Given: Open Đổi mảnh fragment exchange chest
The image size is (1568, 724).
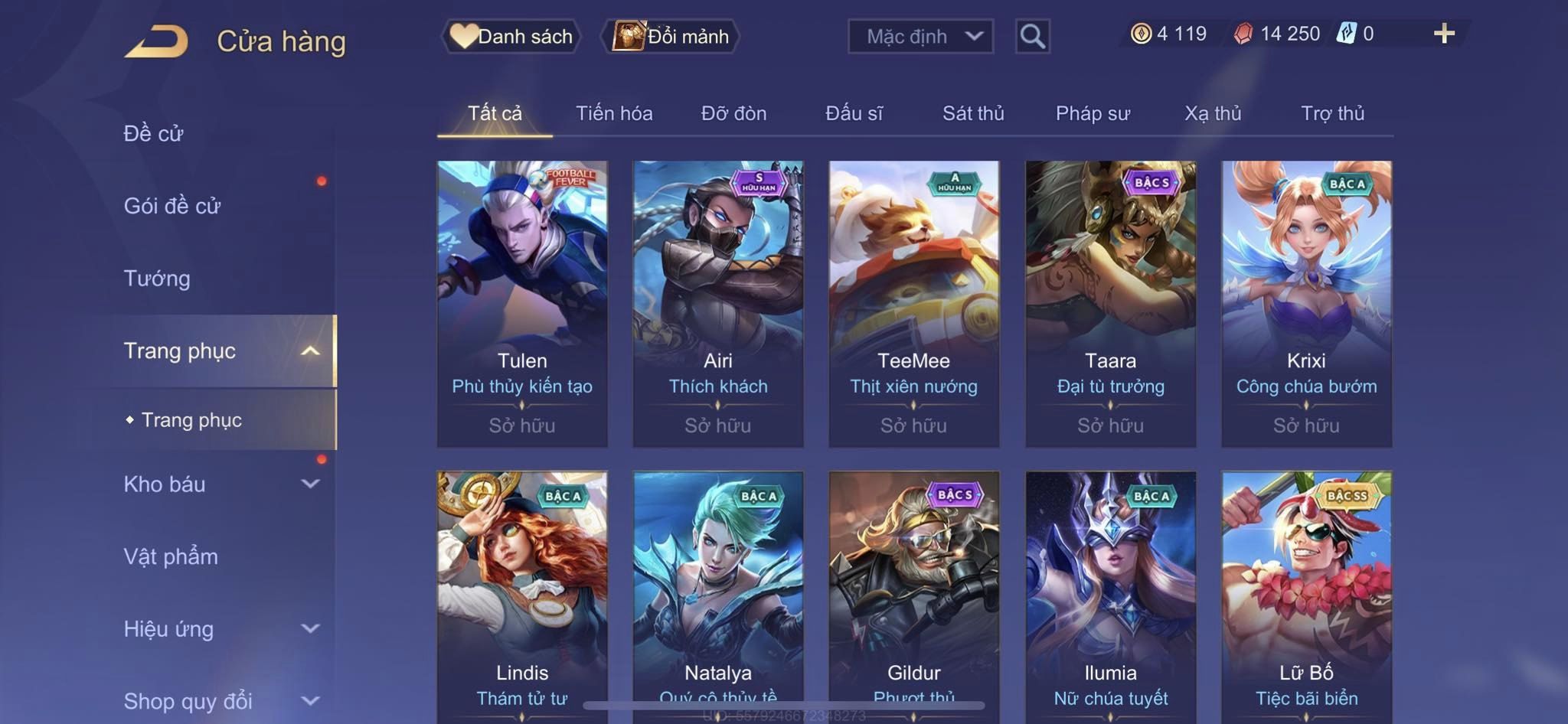Looking at the screenshot, I should (671, 36).
